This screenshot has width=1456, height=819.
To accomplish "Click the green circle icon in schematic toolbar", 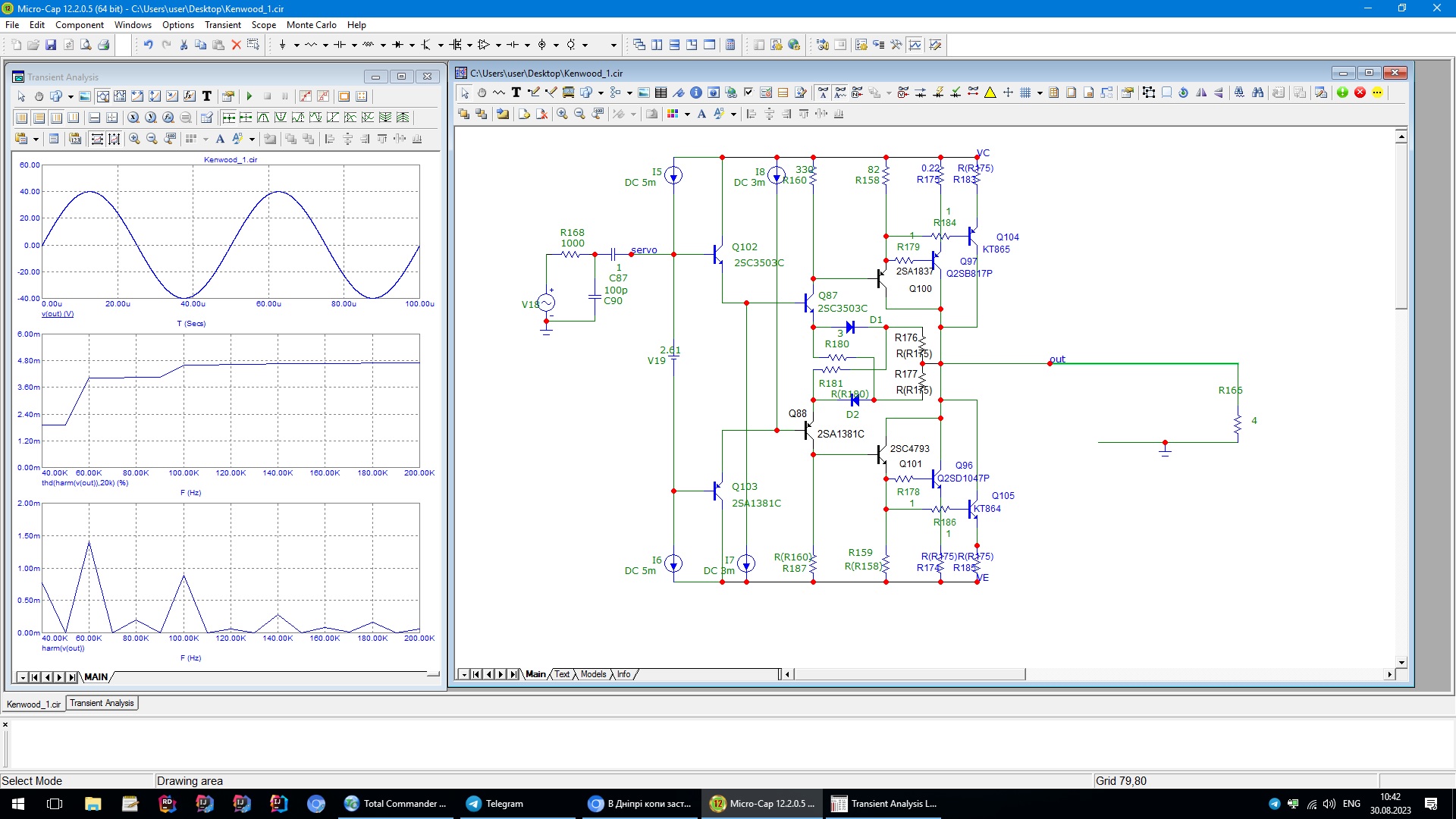I will [1342, 93].
